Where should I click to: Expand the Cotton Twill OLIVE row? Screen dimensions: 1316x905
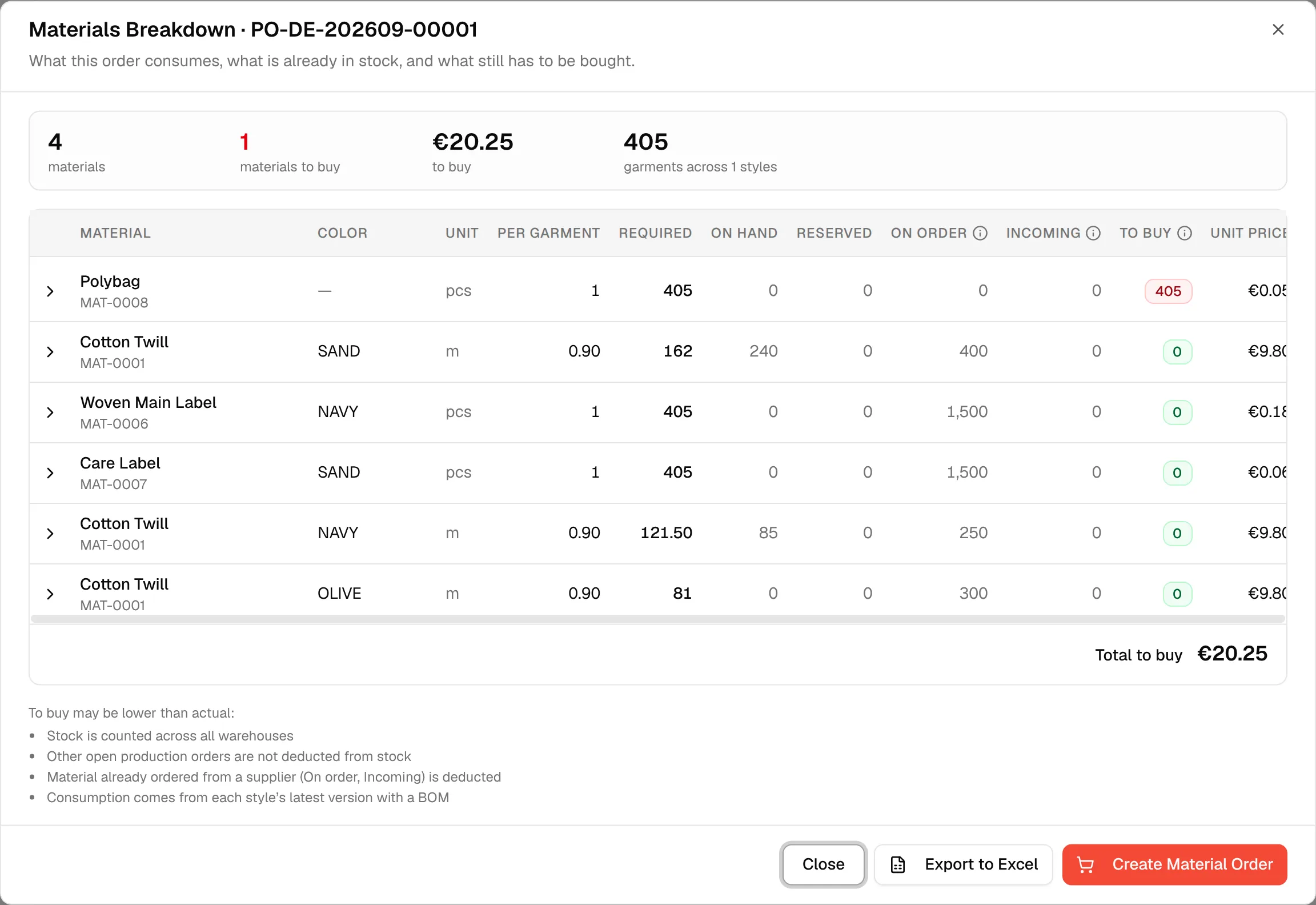pos(50,594)
